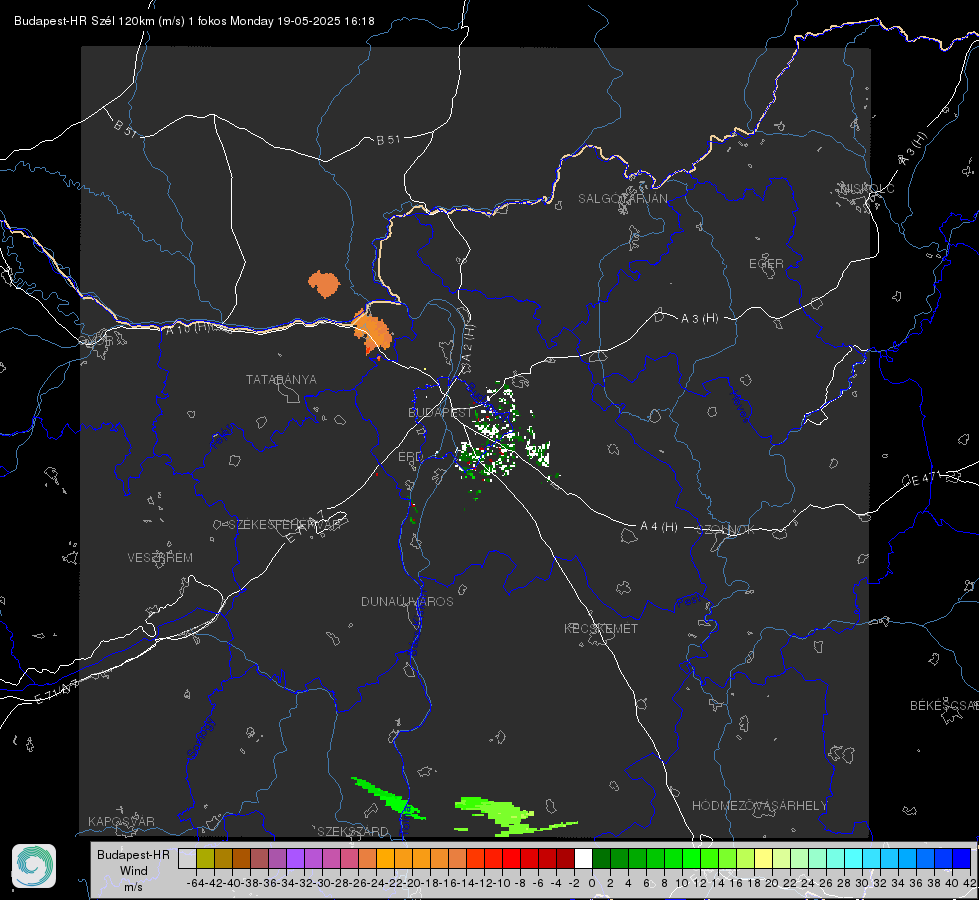
Task: Click the ERD town label
Action: (410, 457)
